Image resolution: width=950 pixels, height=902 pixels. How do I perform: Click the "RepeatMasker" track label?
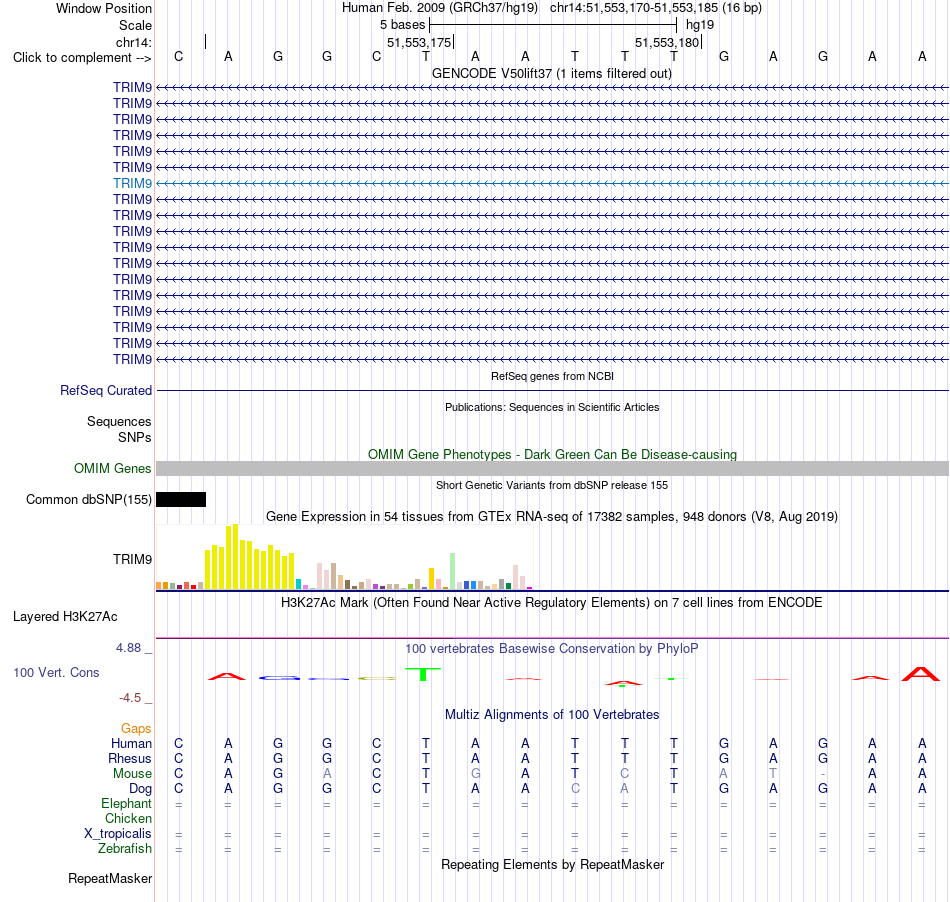(x=110, y=879)
